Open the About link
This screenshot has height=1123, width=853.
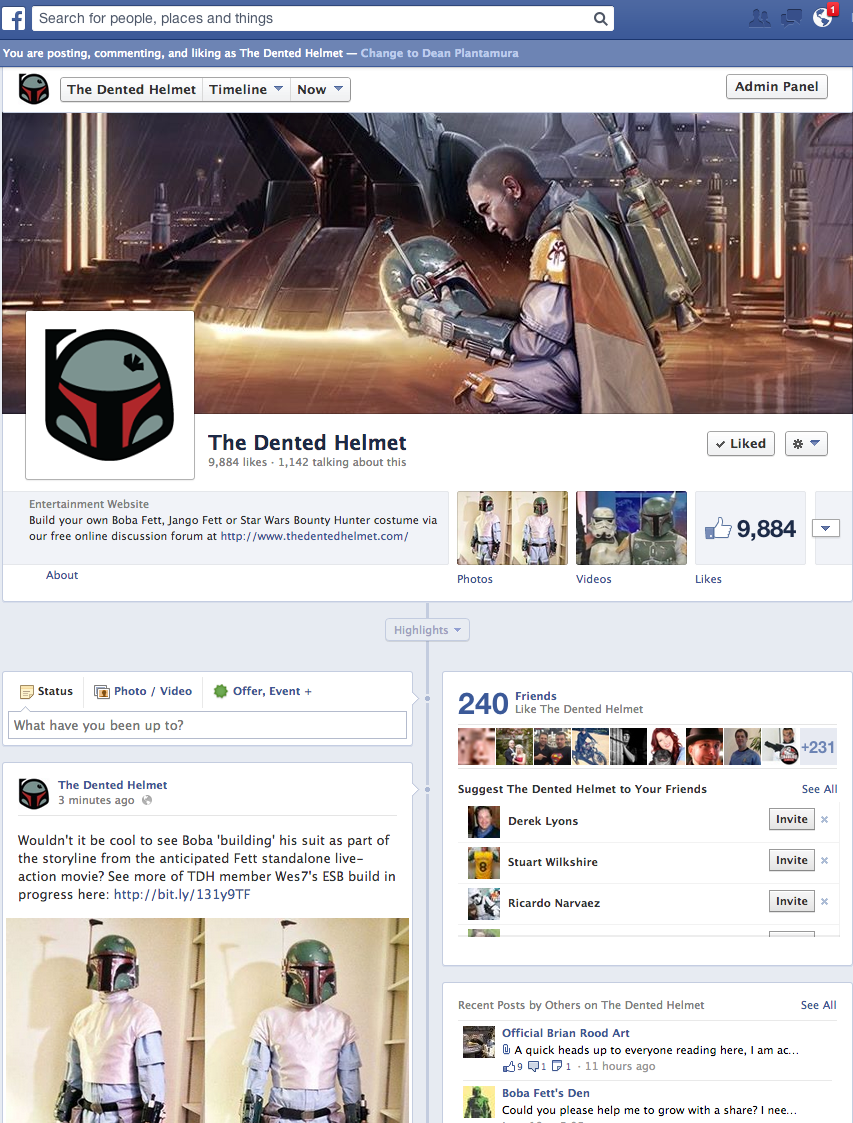(x=62, y=575)
